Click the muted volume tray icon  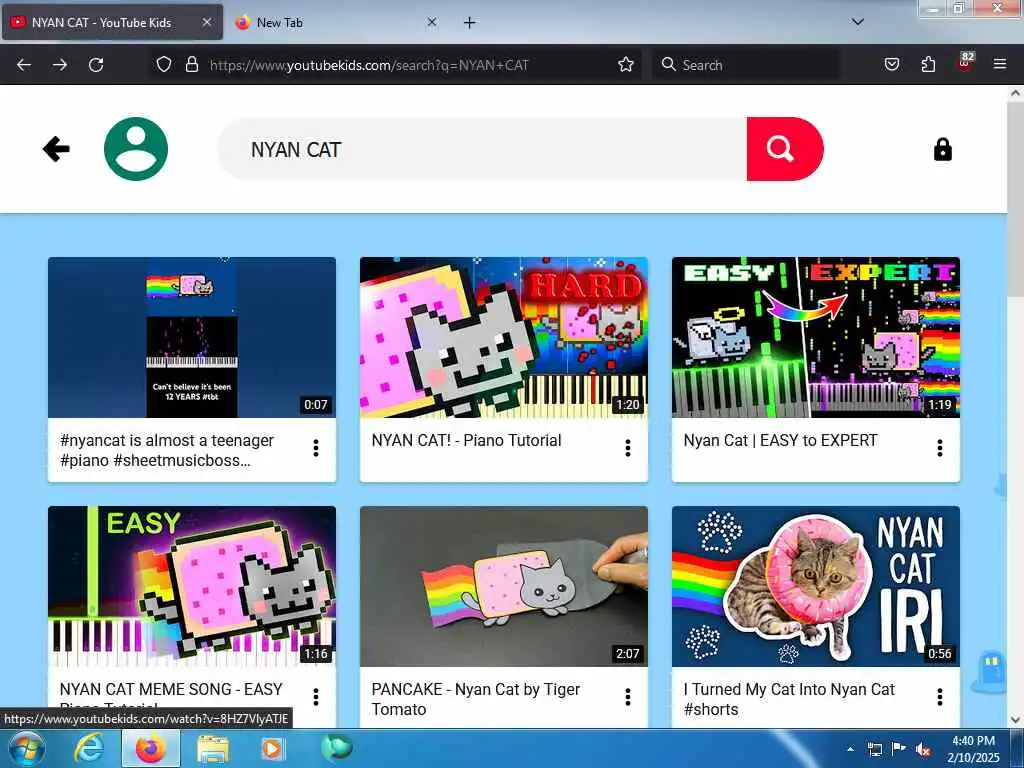point(923,750)
